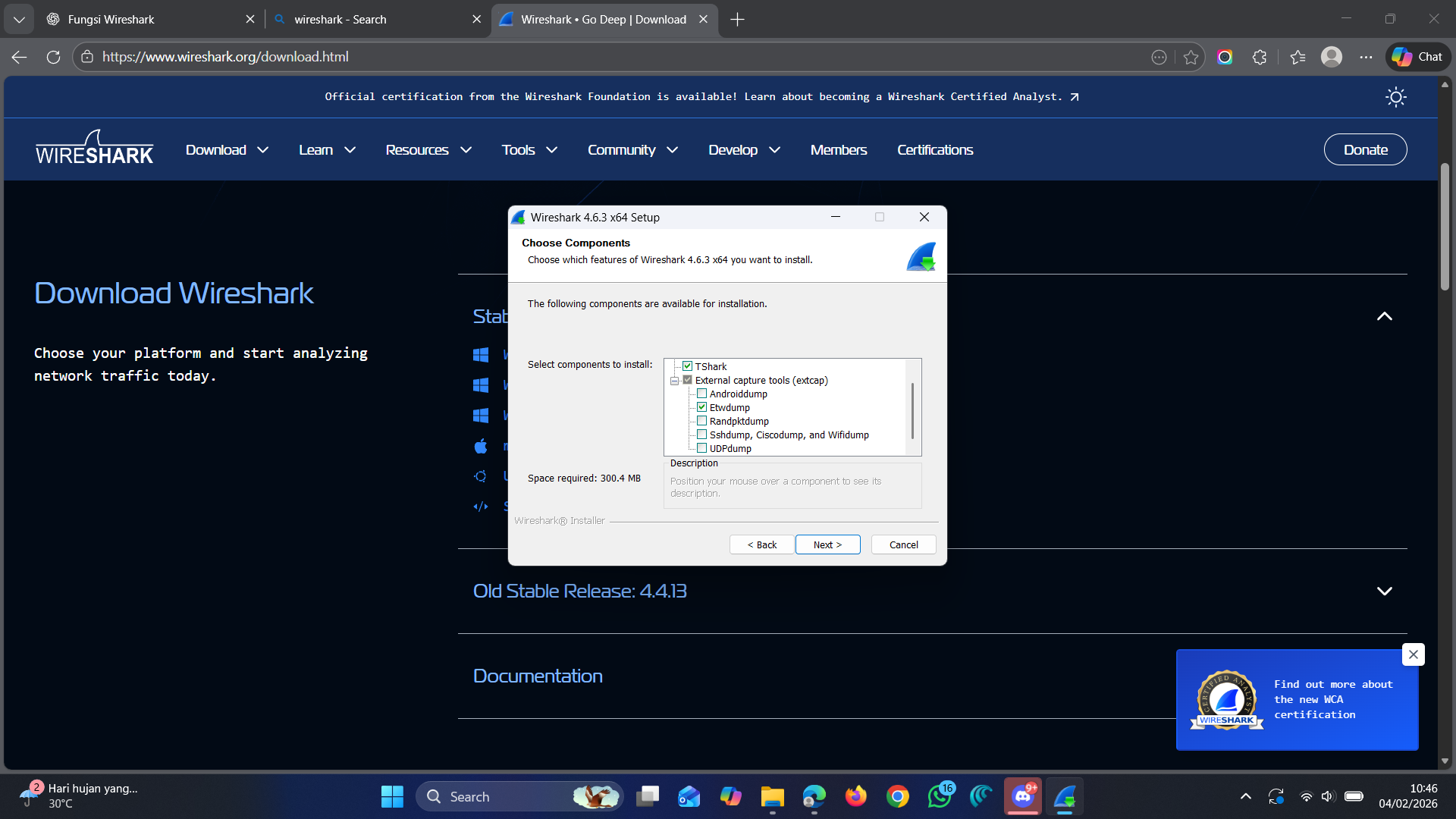Screen dimensions: 1456x819
Task: Collapse External capture tools tree node
Action: click(x=674, y=381)
